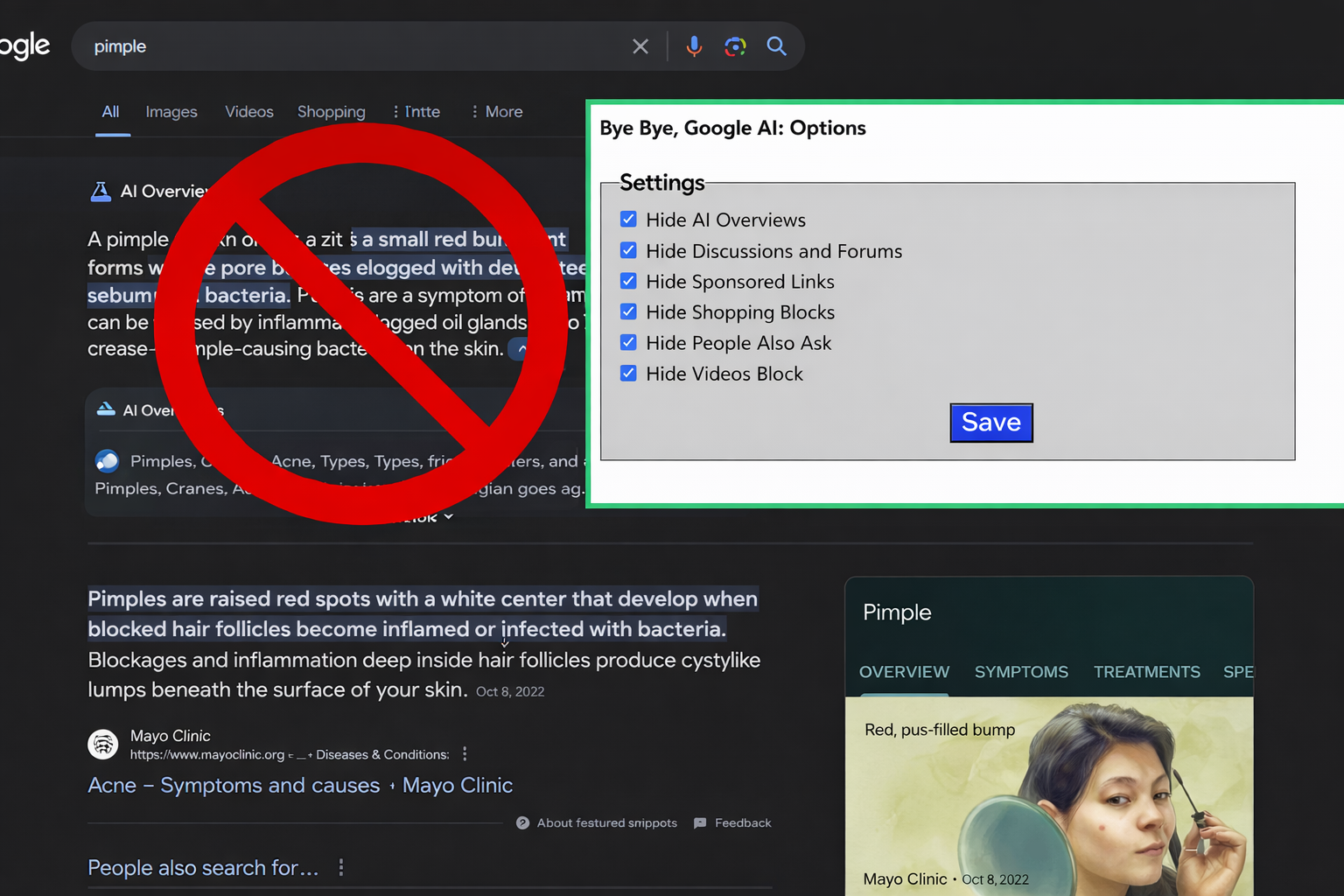This screenshot has height=896, width=1344.
Task: Submit the search with the magnifier icon
Action: 776,46
